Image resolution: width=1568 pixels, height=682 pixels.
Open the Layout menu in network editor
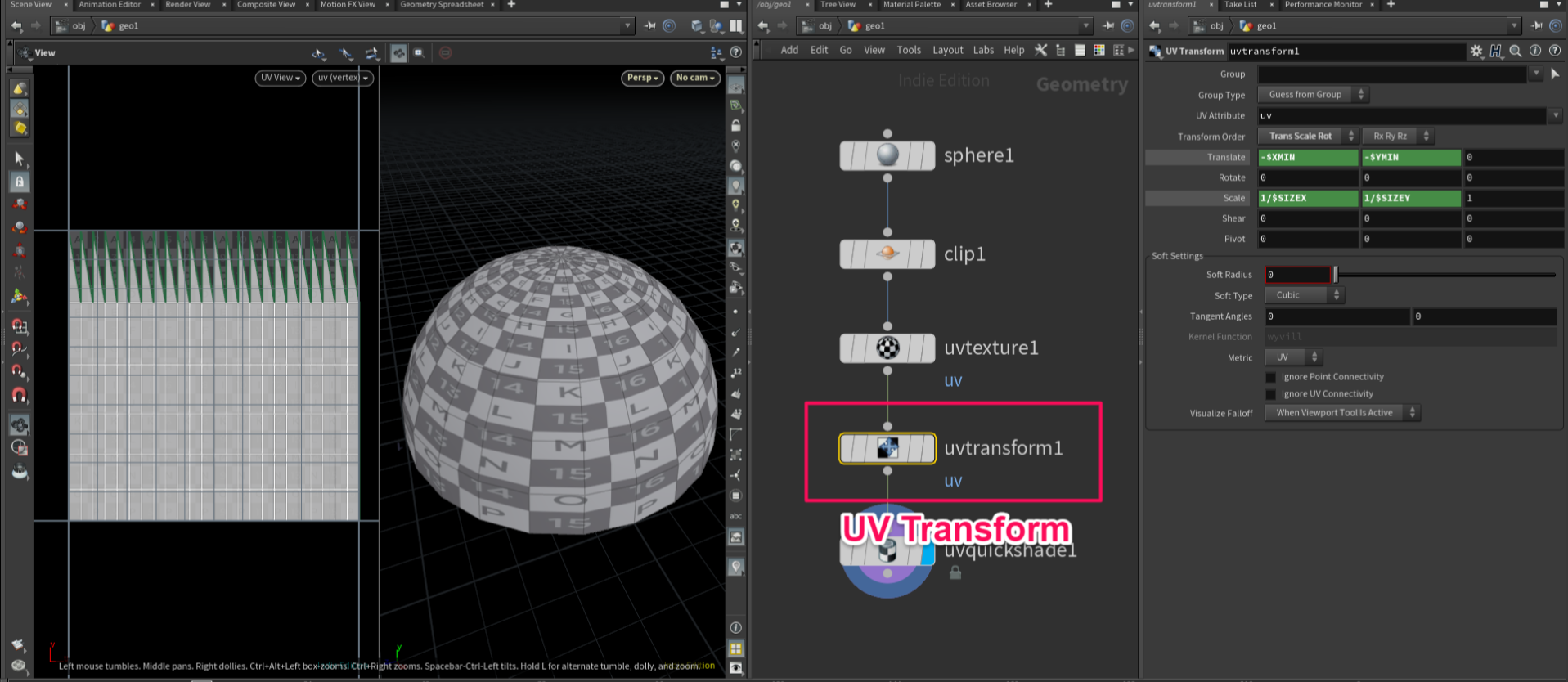(947, 50)
